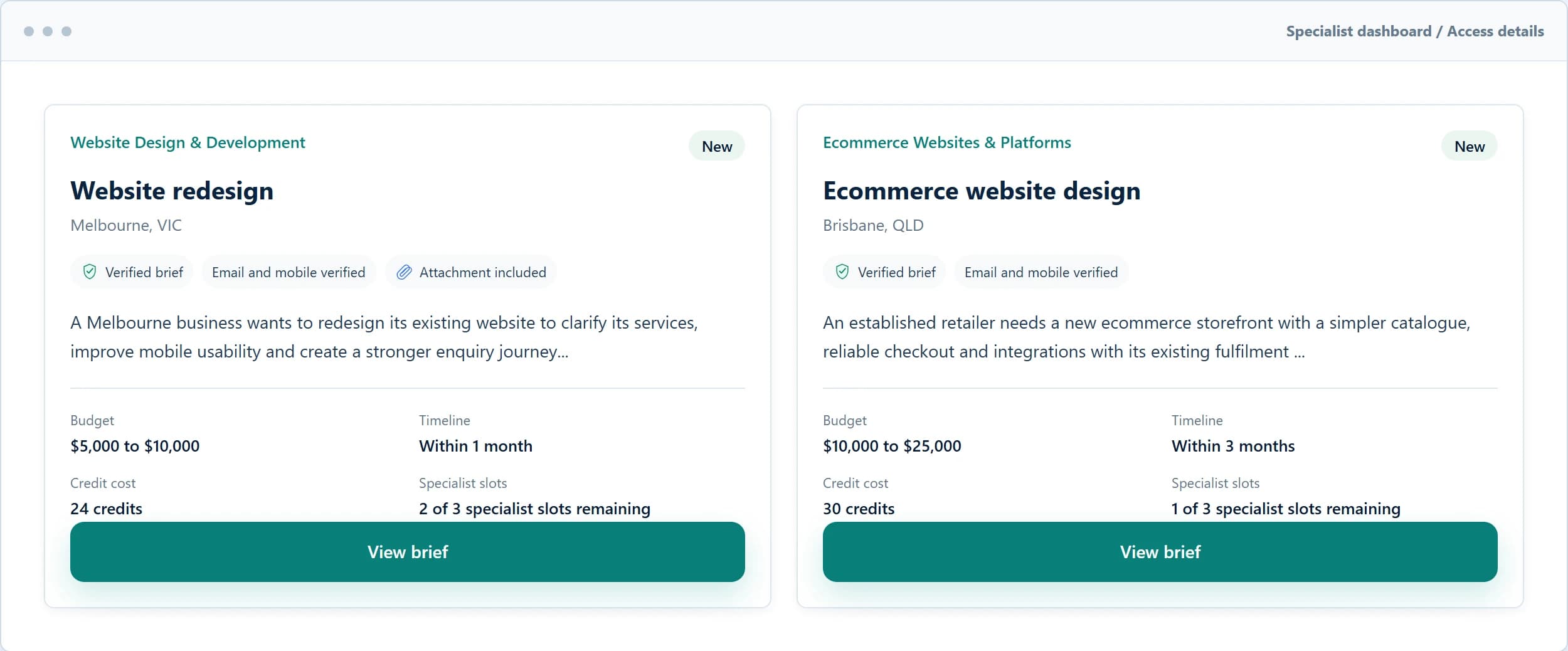The height and width of the screenshot is (651, 1568).
Task: Click the shield icon on Website redesign card
Action: click(90, 272)
